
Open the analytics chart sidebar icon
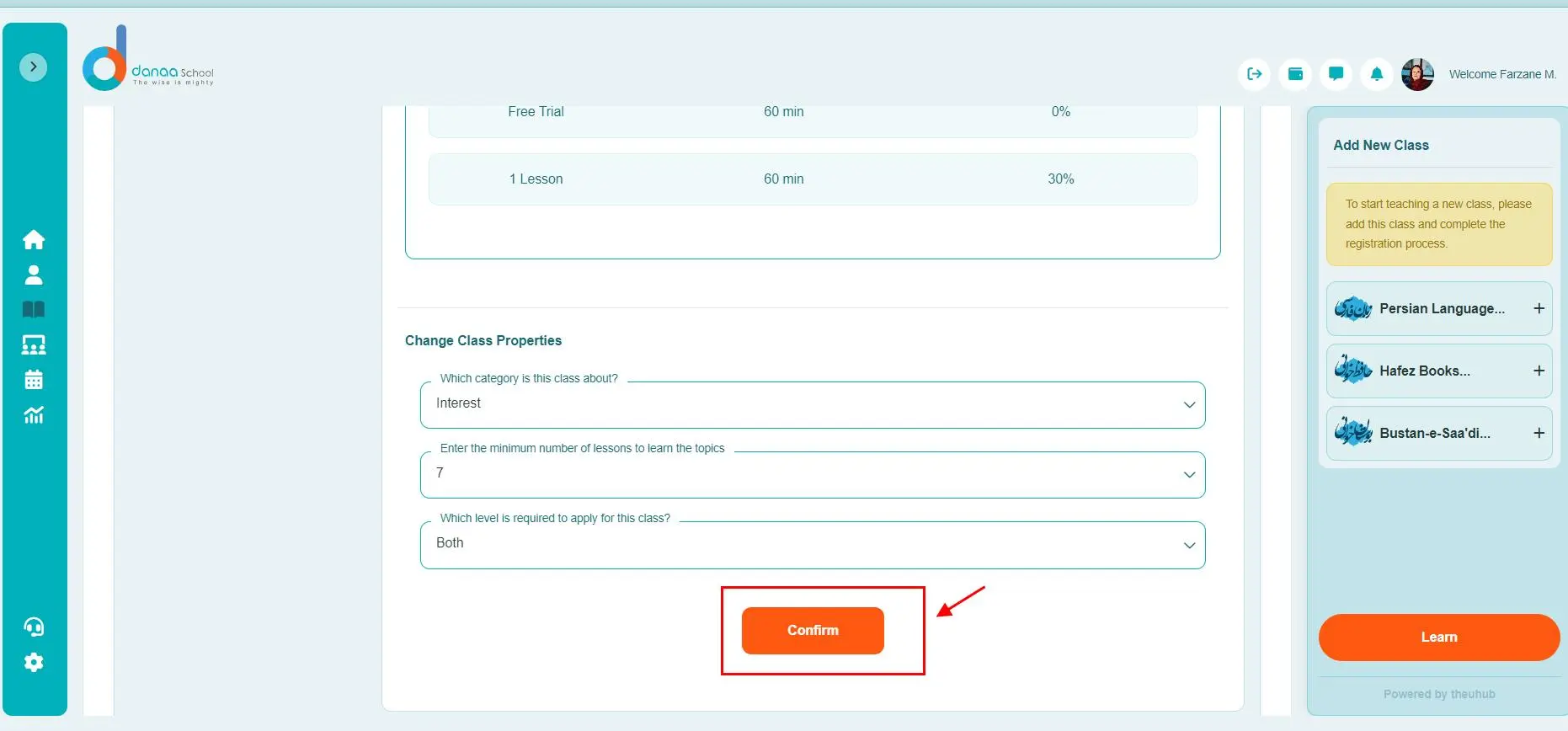(34, 415)
